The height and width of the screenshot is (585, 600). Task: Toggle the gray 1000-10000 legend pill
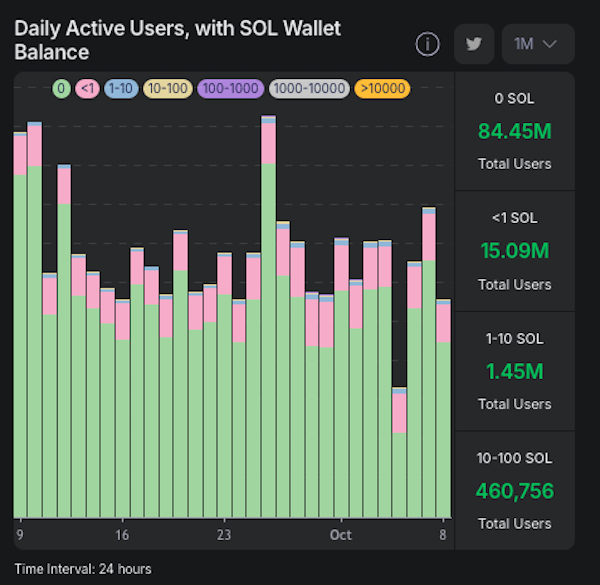[x=309, y=89]
